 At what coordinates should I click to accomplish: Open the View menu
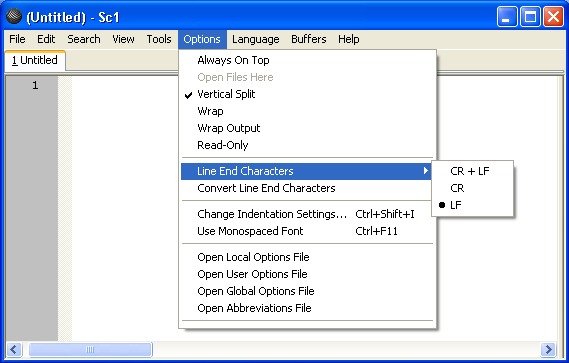(x=123, y=39)
